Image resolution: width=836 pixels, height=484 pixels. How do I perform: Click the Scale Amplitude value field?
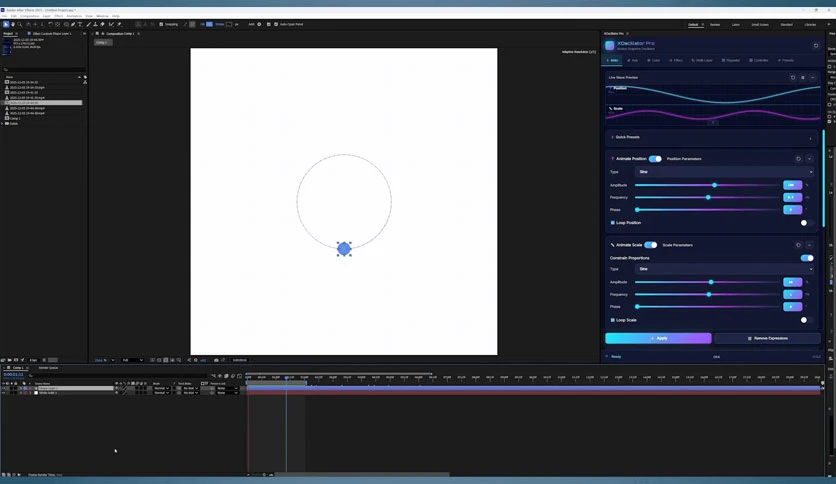point(792,282)
